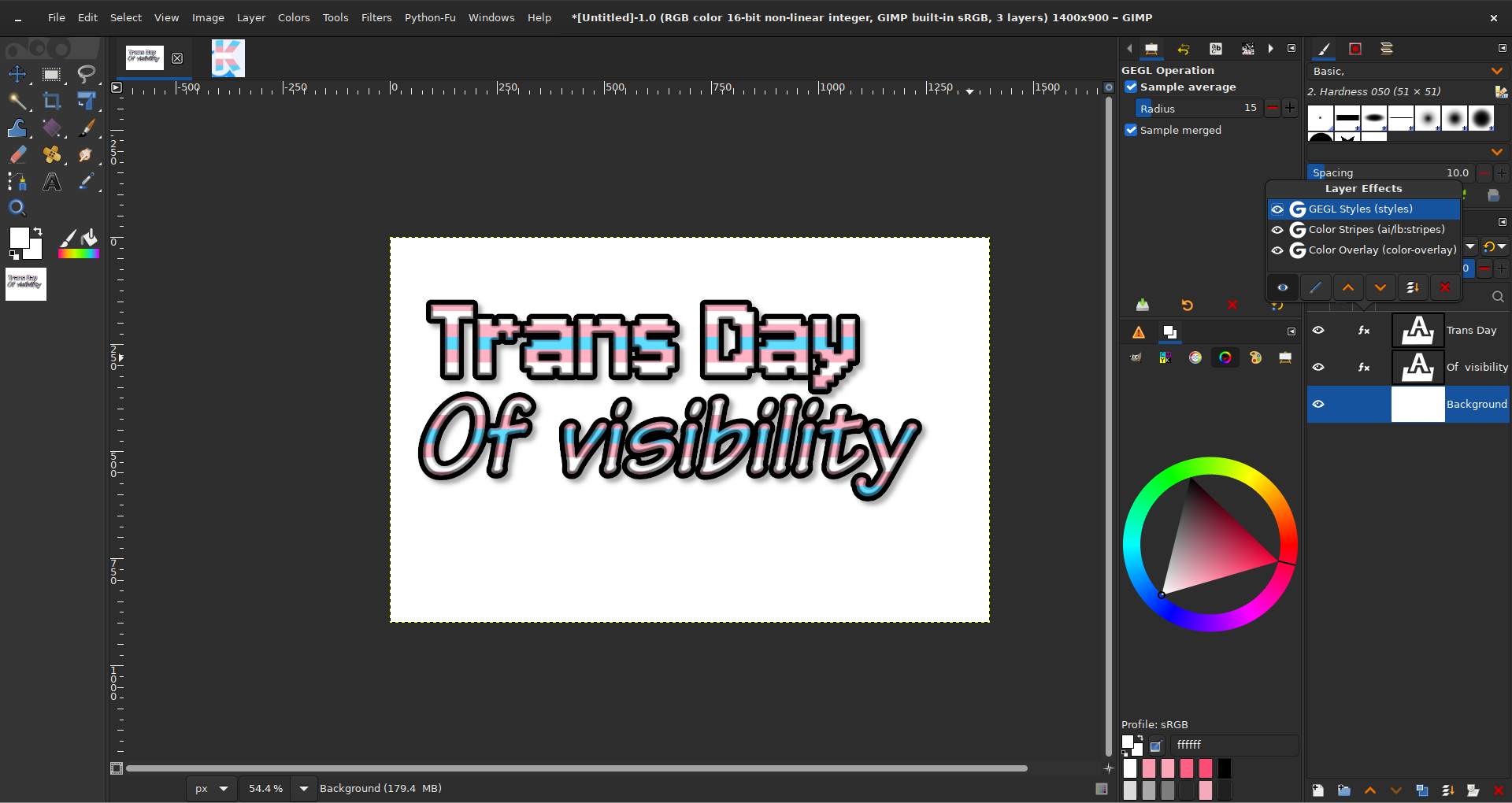Viewport: 1512px width, 803px height.
Task: Select the Eraser tool
Action: [17, 155]
